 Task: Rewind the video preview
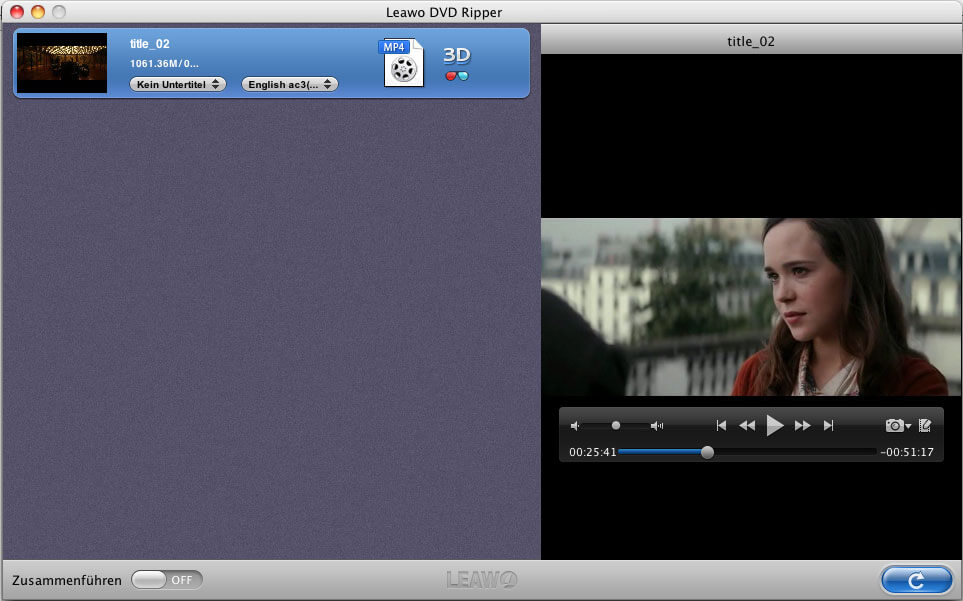click(x=747, y=425)
